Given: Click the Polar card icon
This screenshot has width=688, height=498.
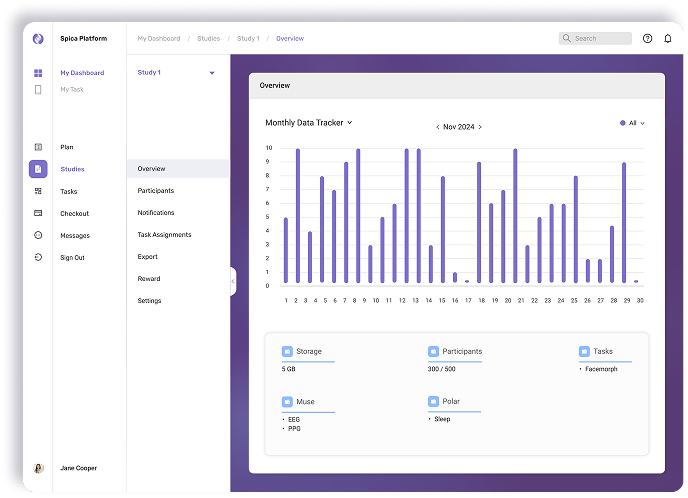Looking at the screenshot, I should [x=434, y=401].
